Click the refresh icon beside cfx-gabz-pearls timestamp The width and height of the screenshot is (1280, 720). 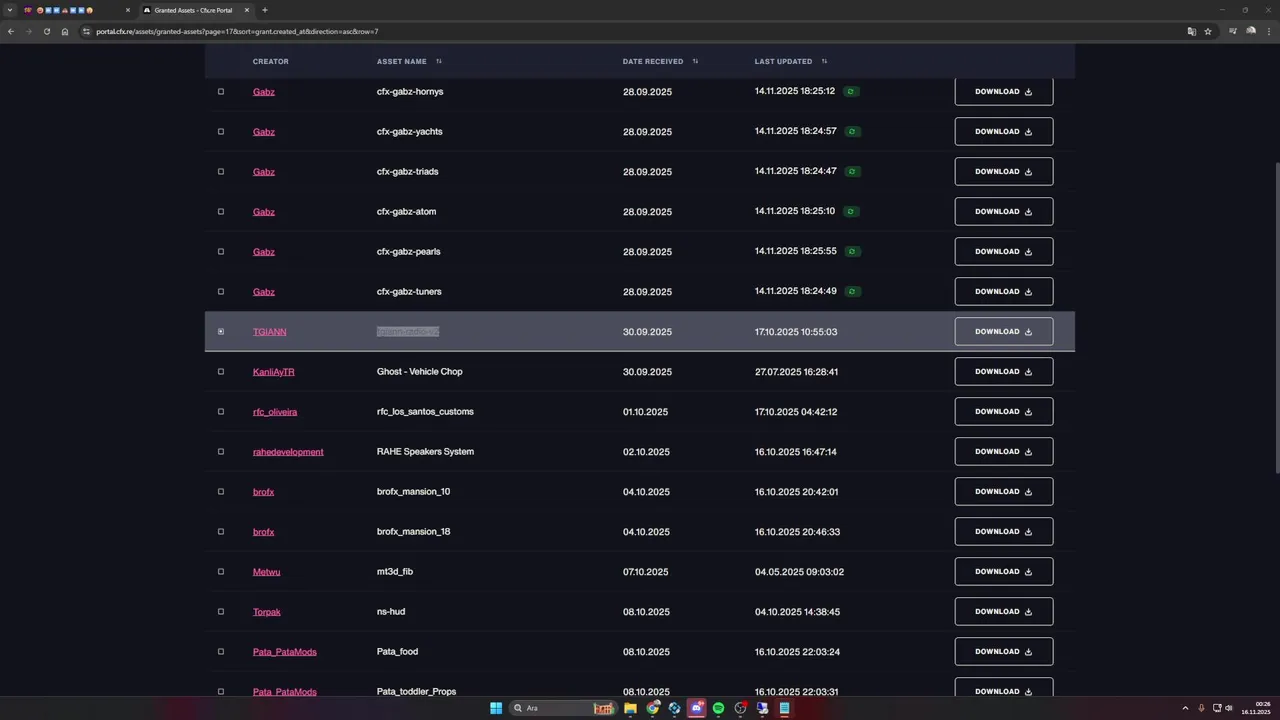(x=851, y=251)
